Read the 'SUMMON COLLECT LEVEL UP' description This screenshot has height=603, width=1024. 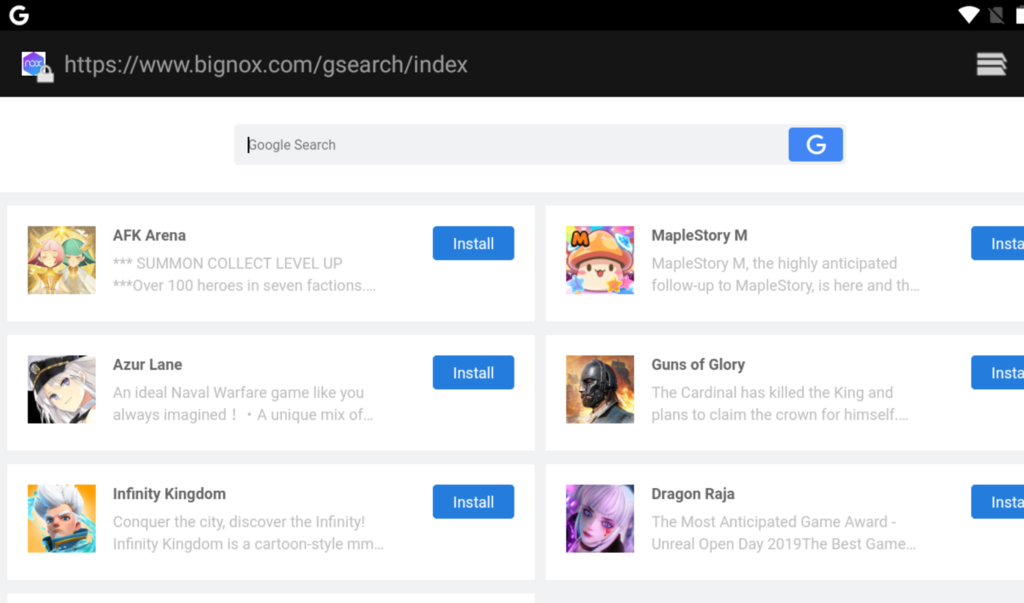point(244,274)
